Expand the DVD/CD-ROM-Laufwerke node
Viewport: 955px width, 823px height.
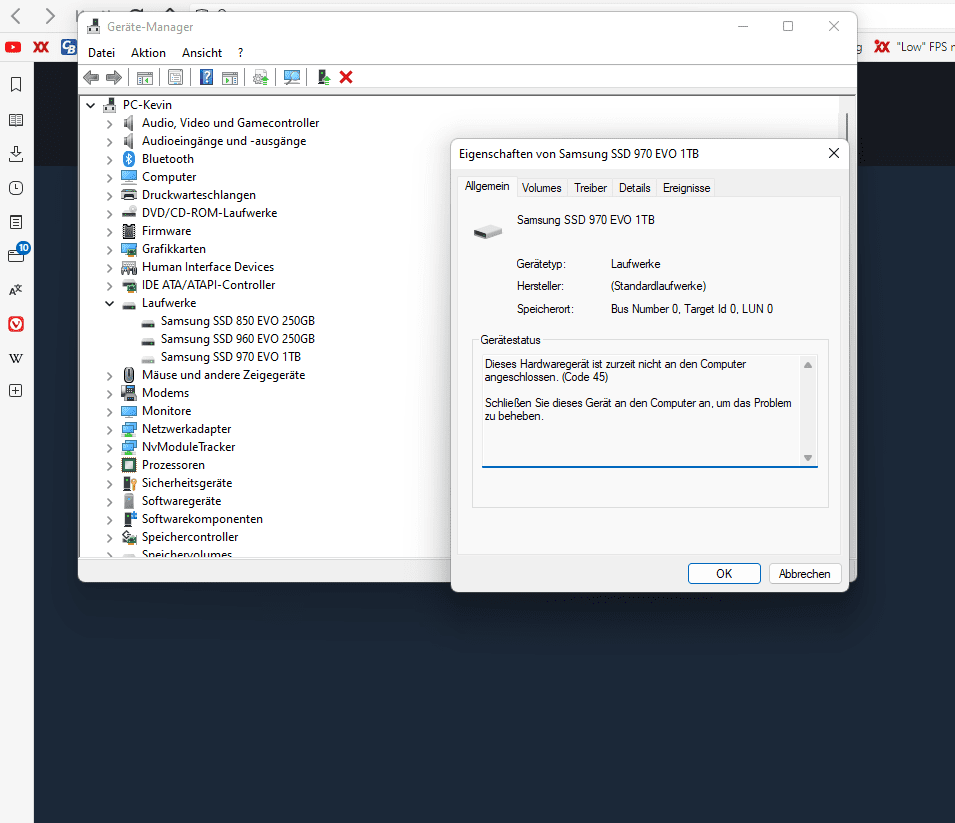(110, 214)
